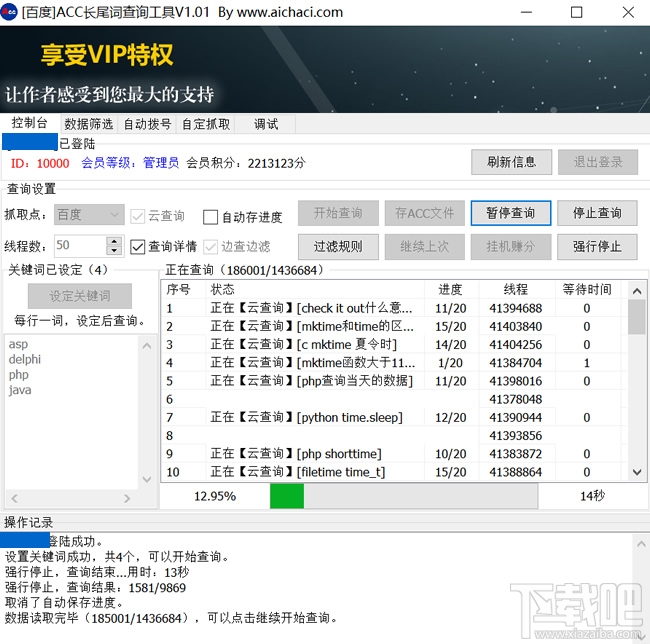650x644 pixels.
Task: Click the 等待时间 column header
Action: [588, 289]
